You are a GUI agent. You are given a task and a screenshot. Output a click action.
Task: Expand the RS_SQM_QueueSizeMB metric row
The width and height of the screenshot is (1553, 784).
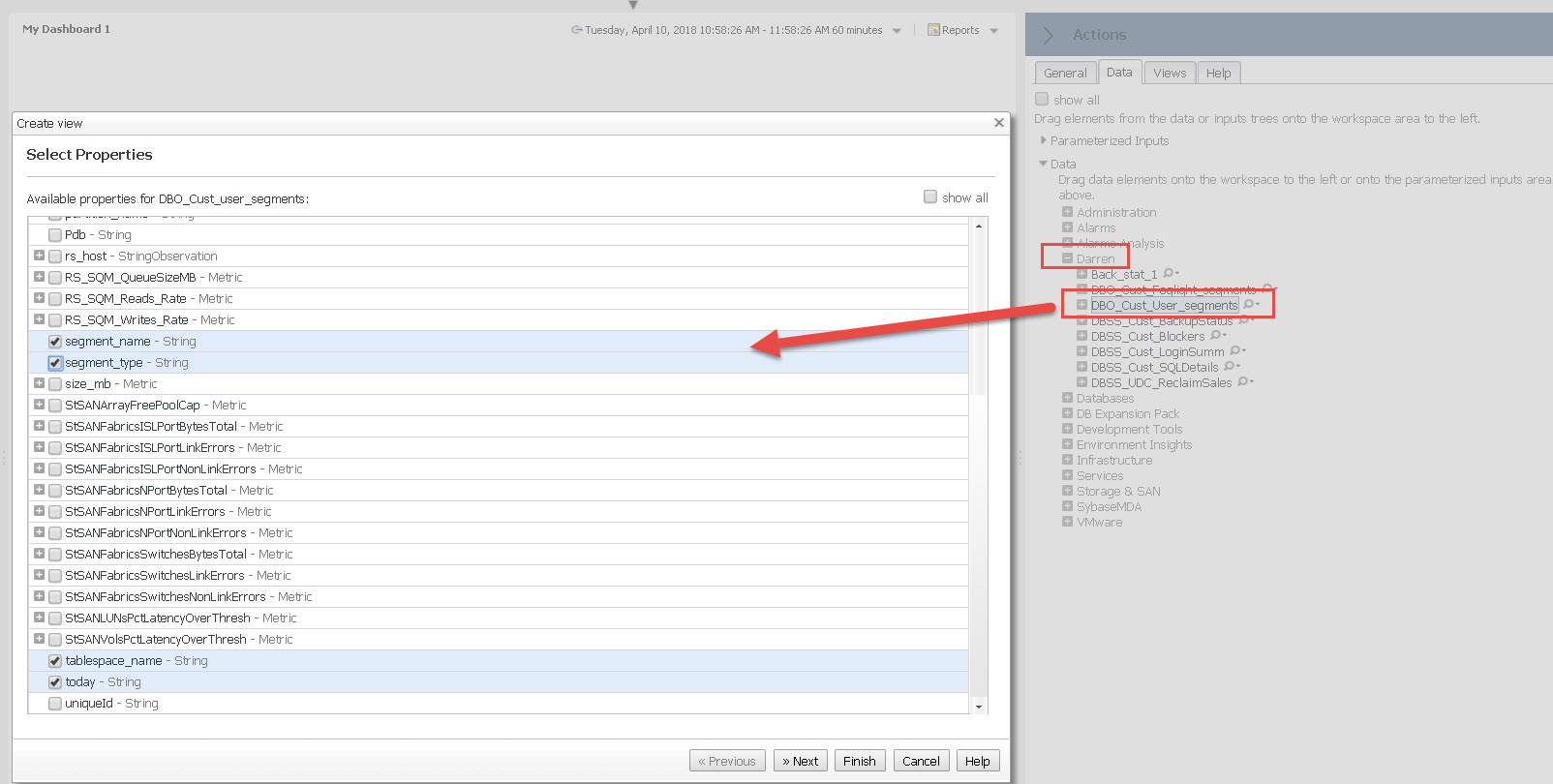[39, 277]
